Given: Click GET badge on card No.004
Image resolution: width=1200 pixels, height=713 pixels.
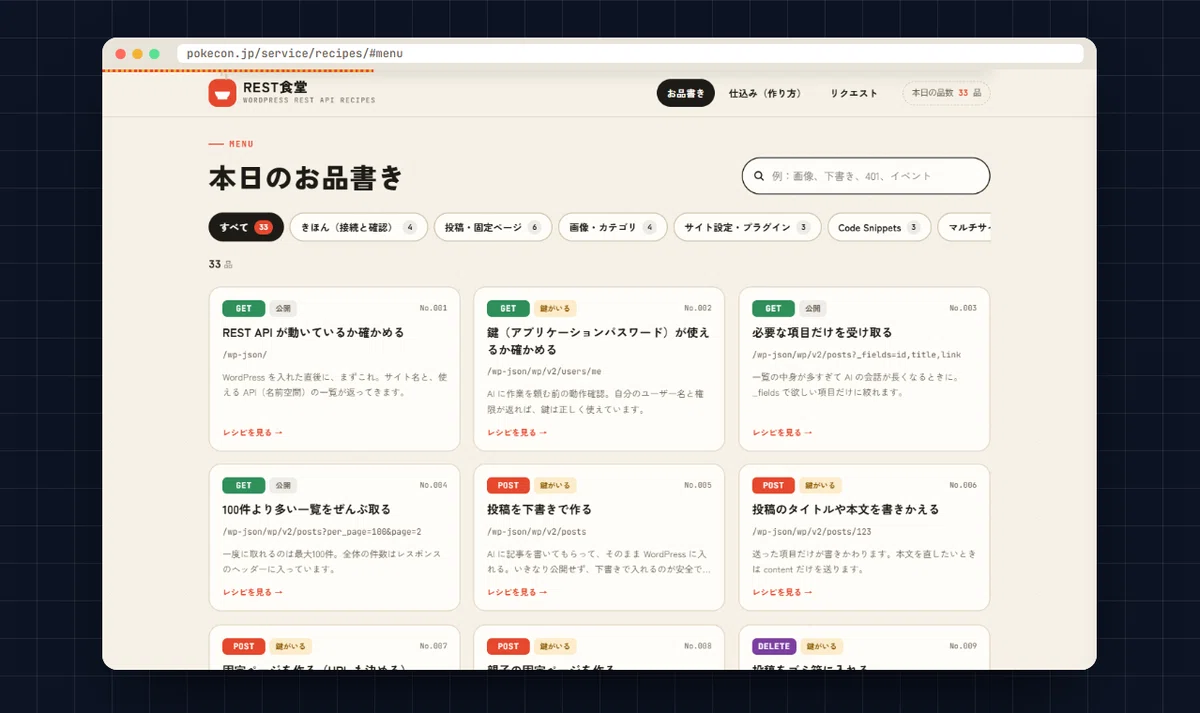Looking at the screenshot, I should (243, 485).
